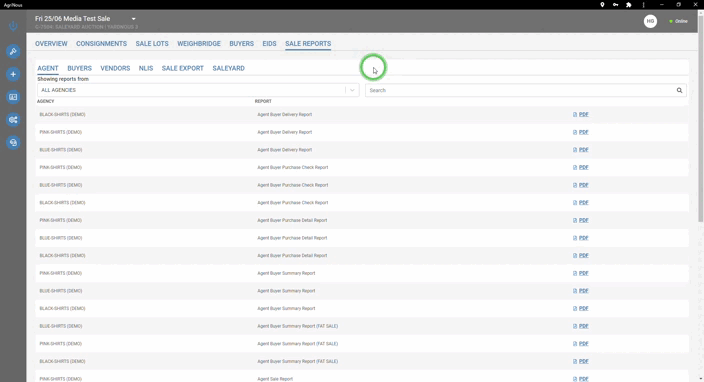Click the REPORT column header
The height and width of the screenshot is (382, 704).
tap(263, 101)
